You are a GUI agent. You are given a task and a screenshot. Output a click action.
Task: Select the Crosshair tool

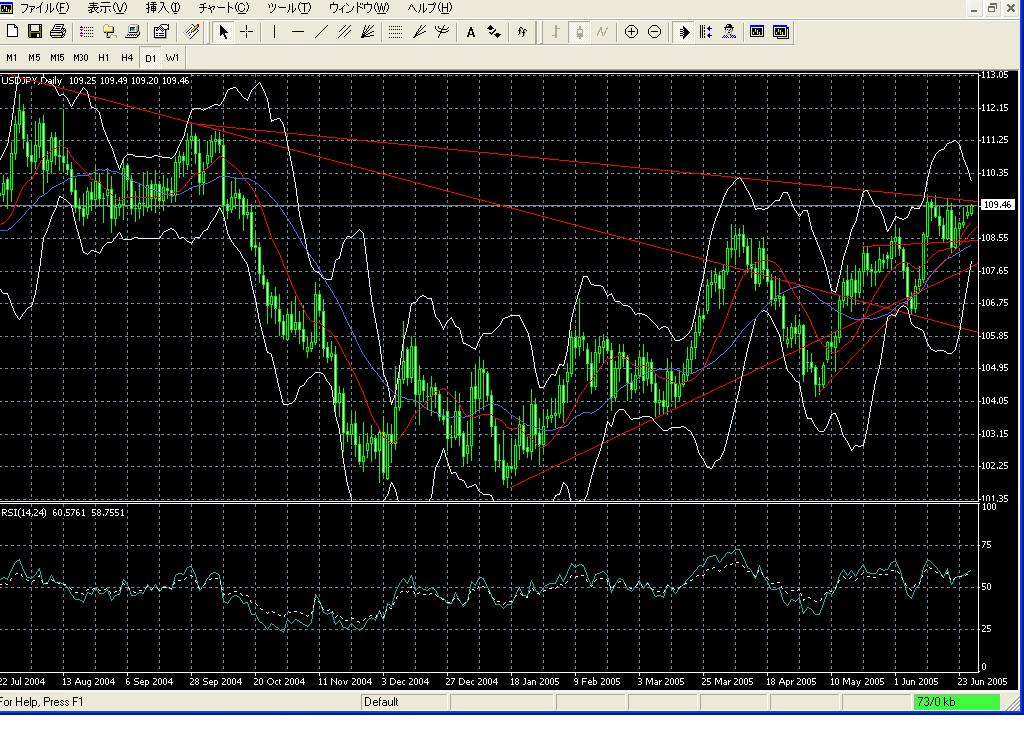point(246,32)
